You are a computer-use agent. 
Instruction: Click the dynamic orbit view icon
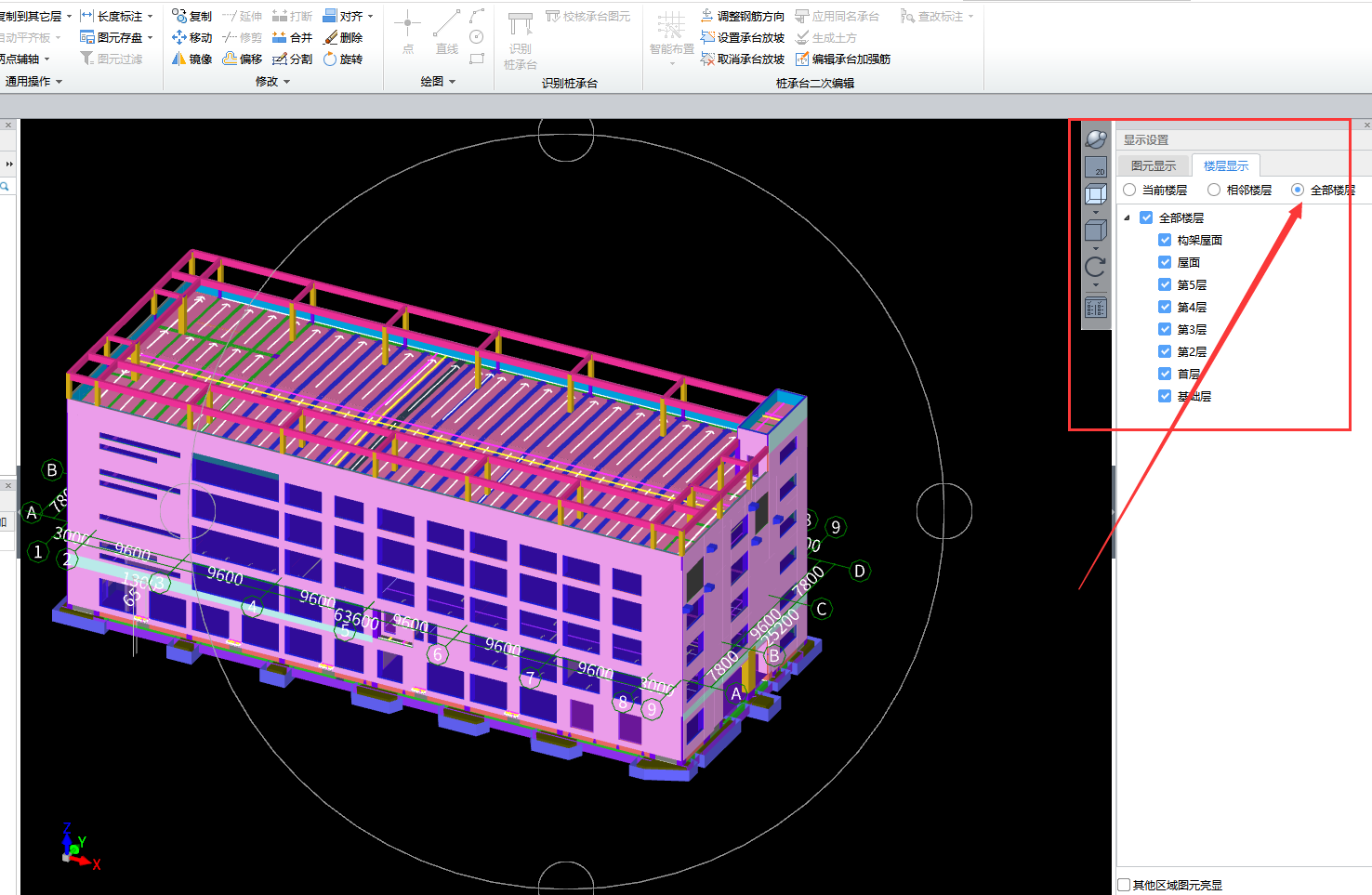click(1096, 139)
